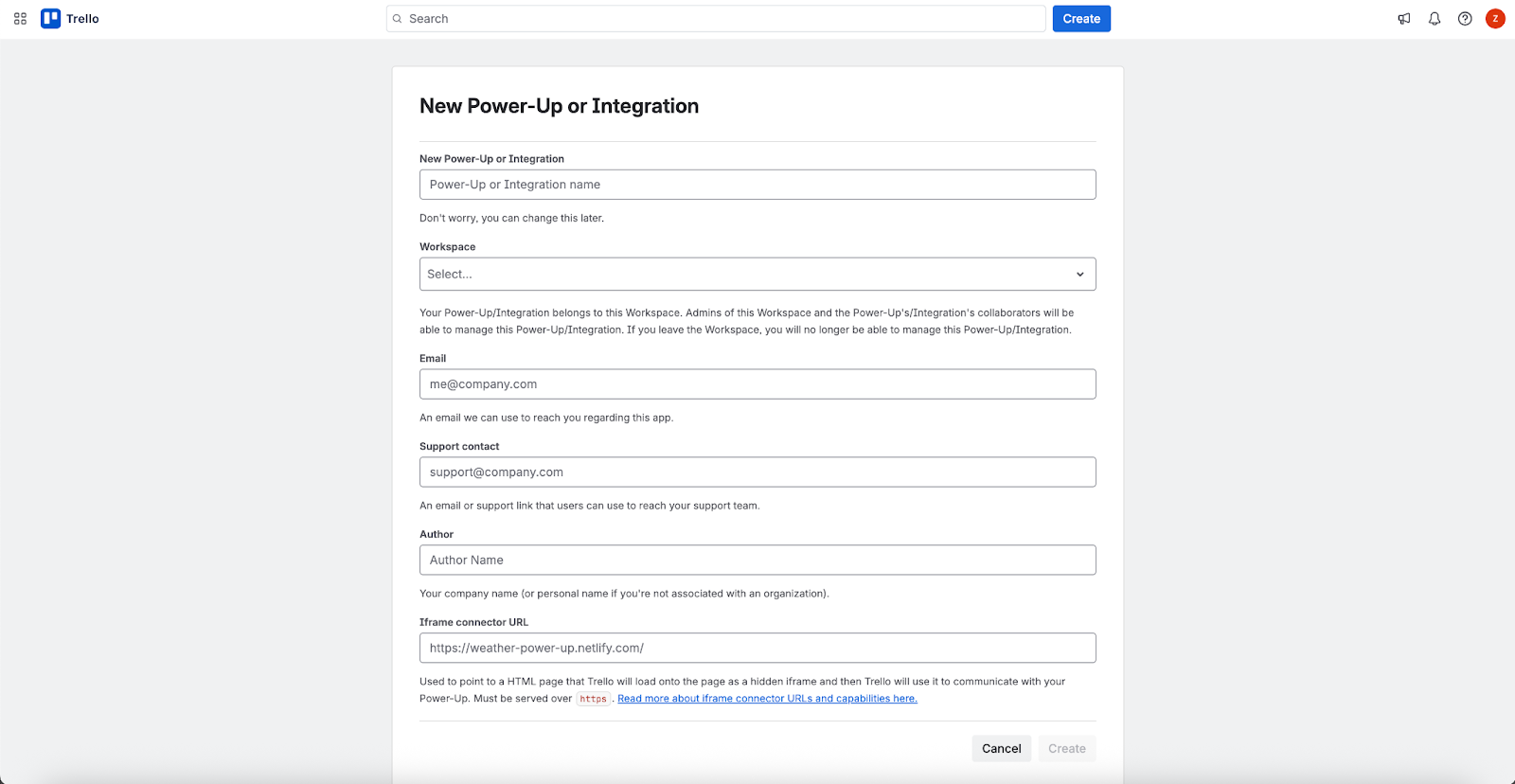Click the Iframe connector URL field

[757, 649]
